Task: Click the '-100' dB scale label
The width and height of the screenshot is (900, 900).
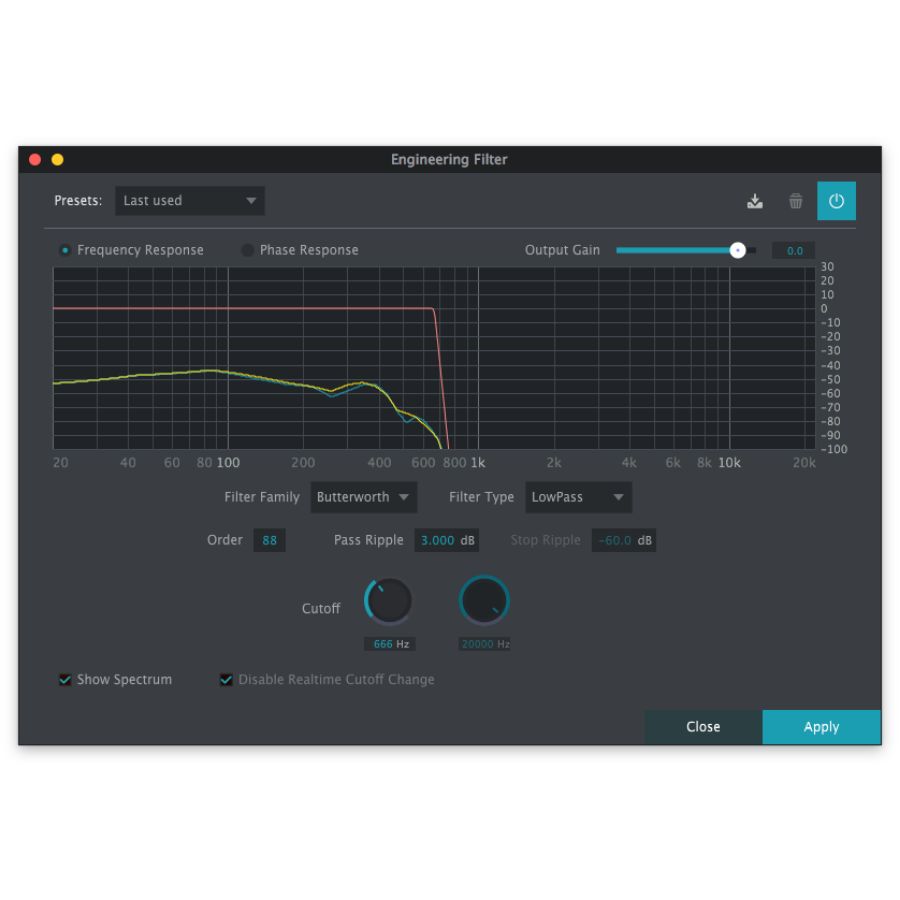Action: click(x=834, y=449)
